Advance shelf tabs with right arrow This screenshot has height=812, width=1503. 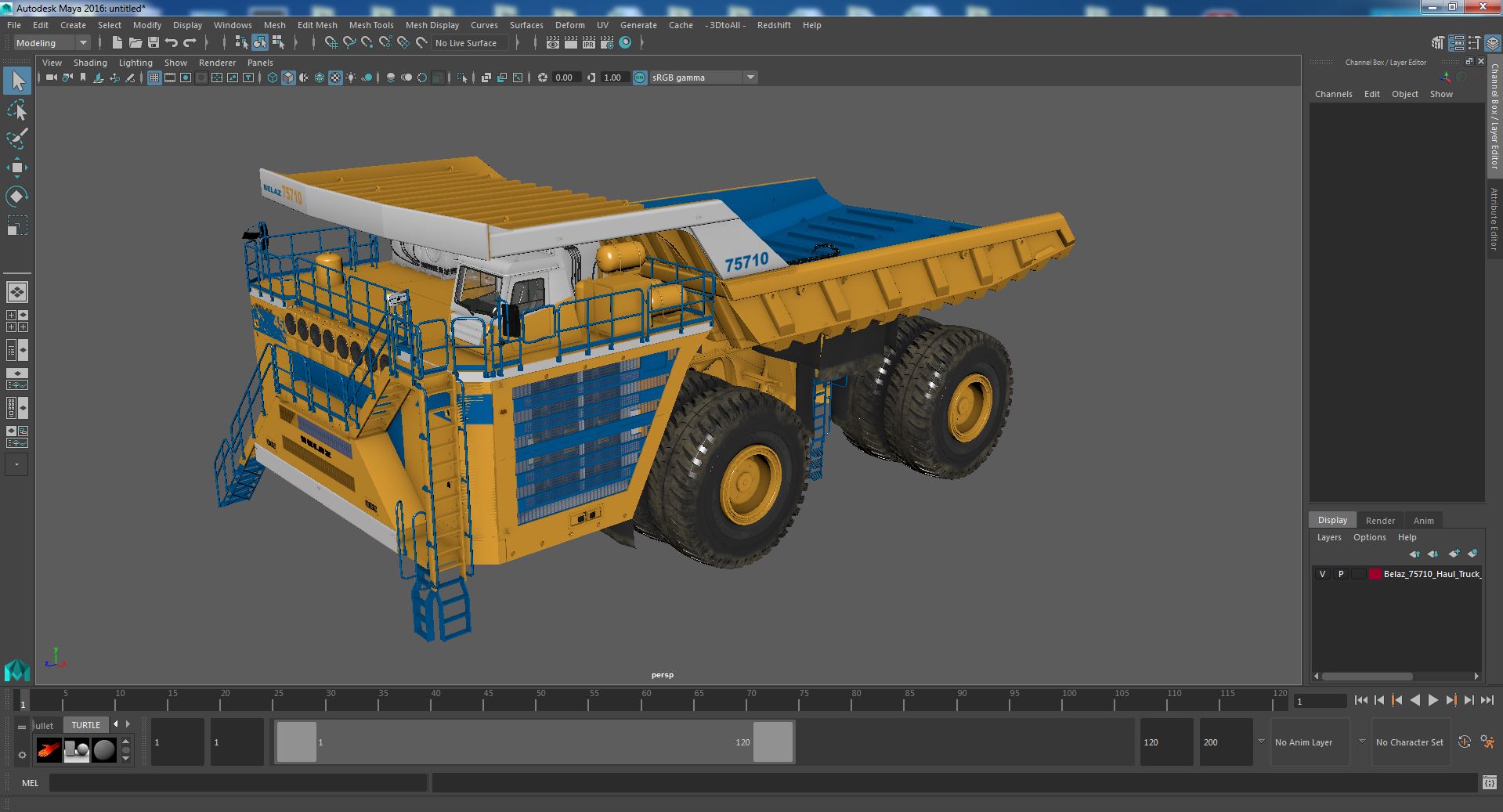(128, 724)
